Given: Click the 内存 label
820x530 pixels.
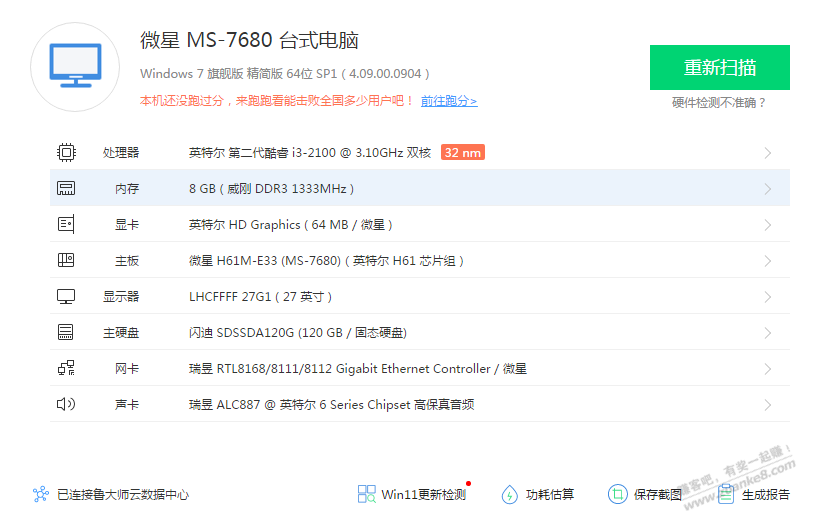Looking at the screenshot, I should point(127,189).
